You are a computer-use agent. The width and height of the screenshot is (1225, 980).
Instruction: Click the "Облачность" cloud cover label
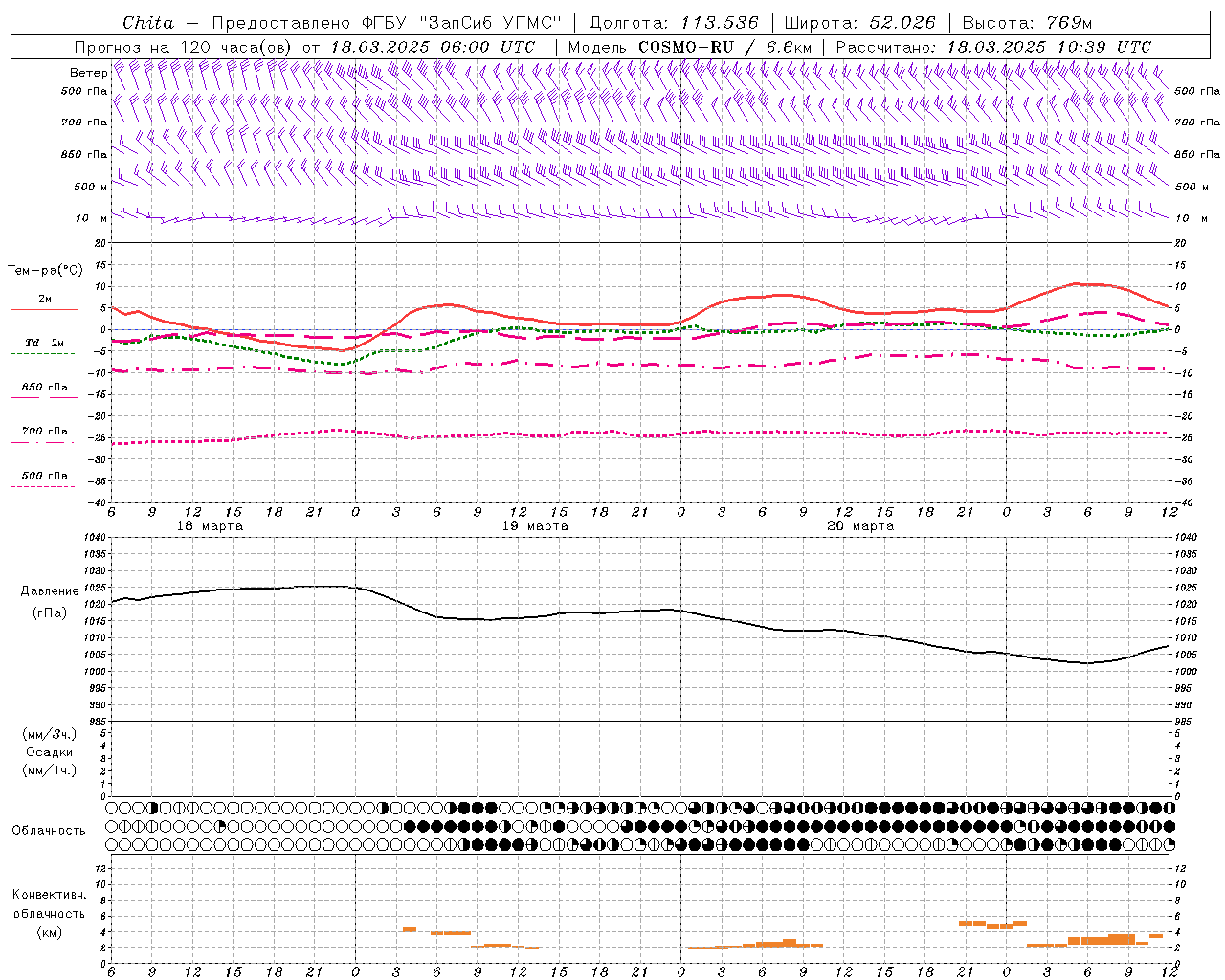tap(49, 831)
